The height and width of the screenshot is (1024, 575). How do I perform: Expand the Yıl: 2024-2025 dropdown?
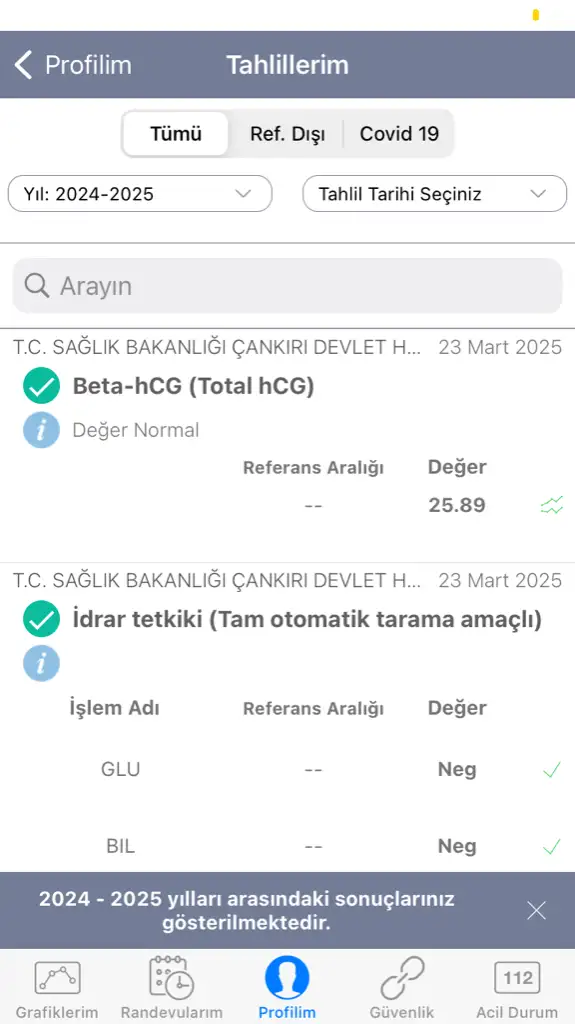(x=140, y=194)
